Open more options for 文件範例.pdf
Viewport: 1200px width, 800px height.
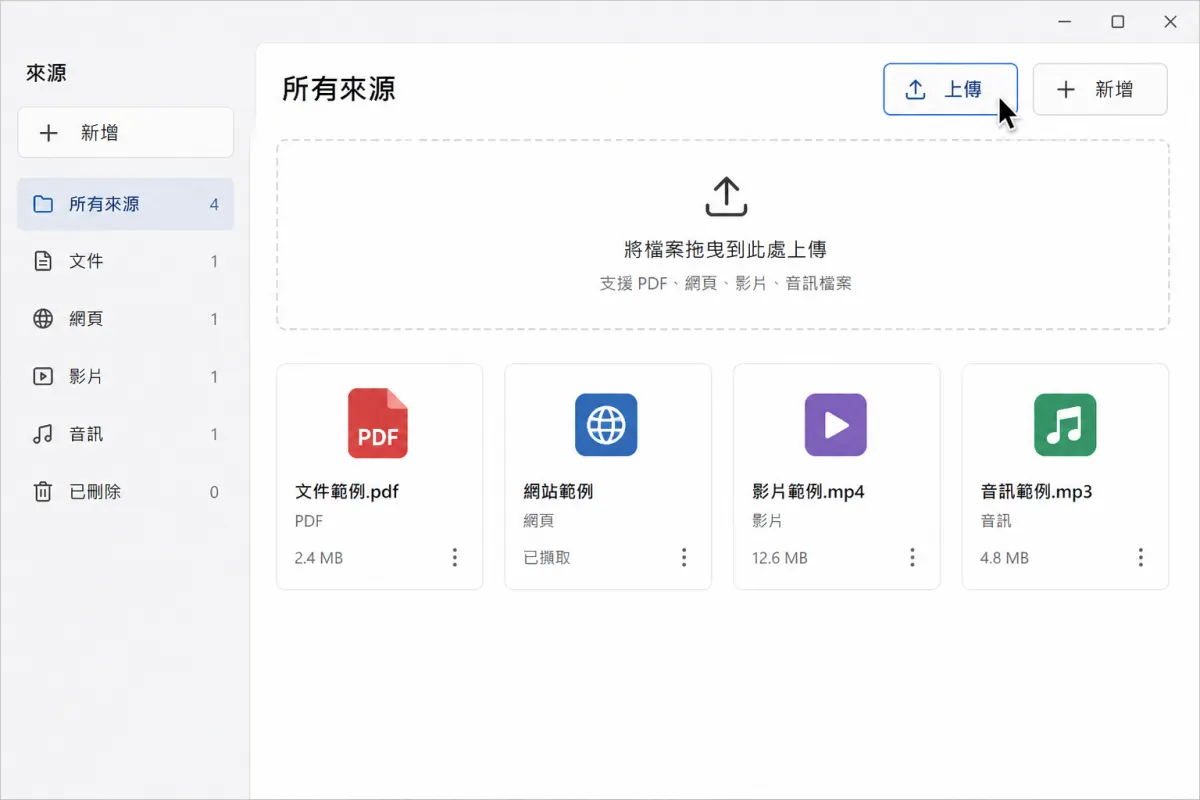455,557
